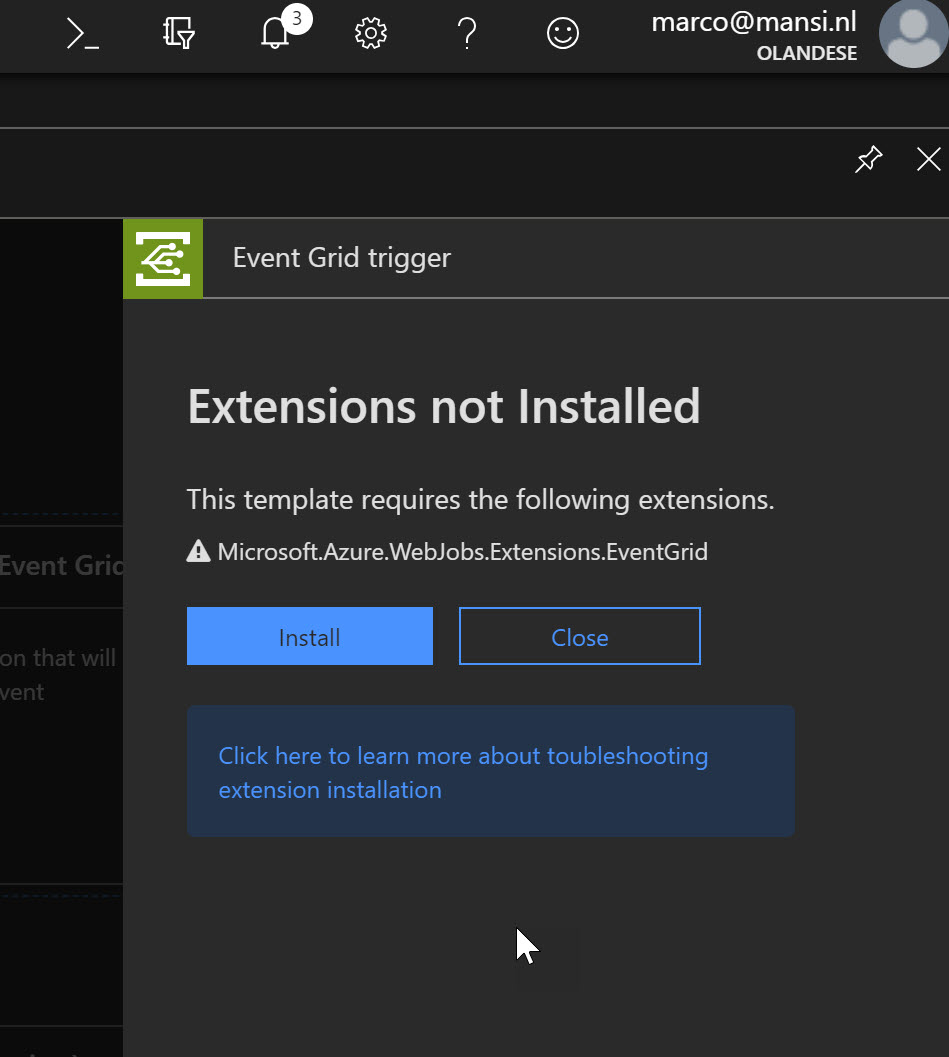Open the directories and subscriptions filter
Viewport: 949px width, 1057px height.
click(178, 33)
